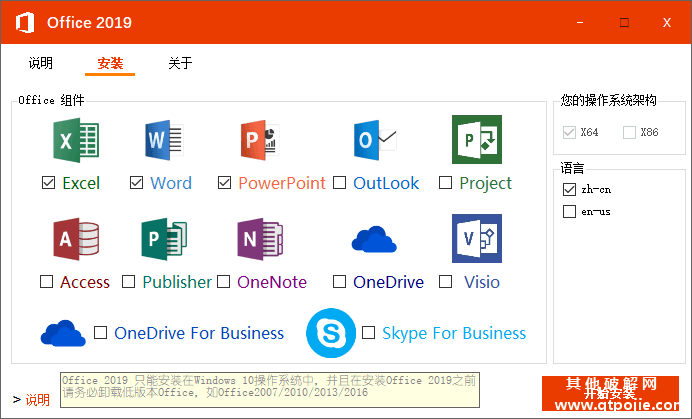Check the OneDrive checkbox
692x419 pixels.
coord(339,281)
